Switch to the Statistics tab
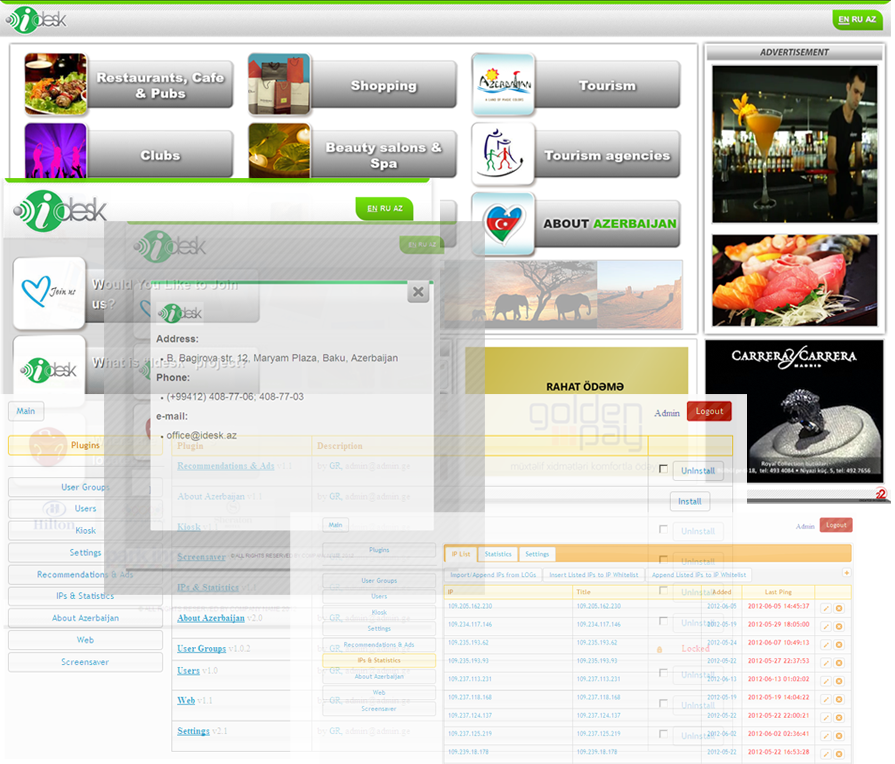 coord(498,554)
